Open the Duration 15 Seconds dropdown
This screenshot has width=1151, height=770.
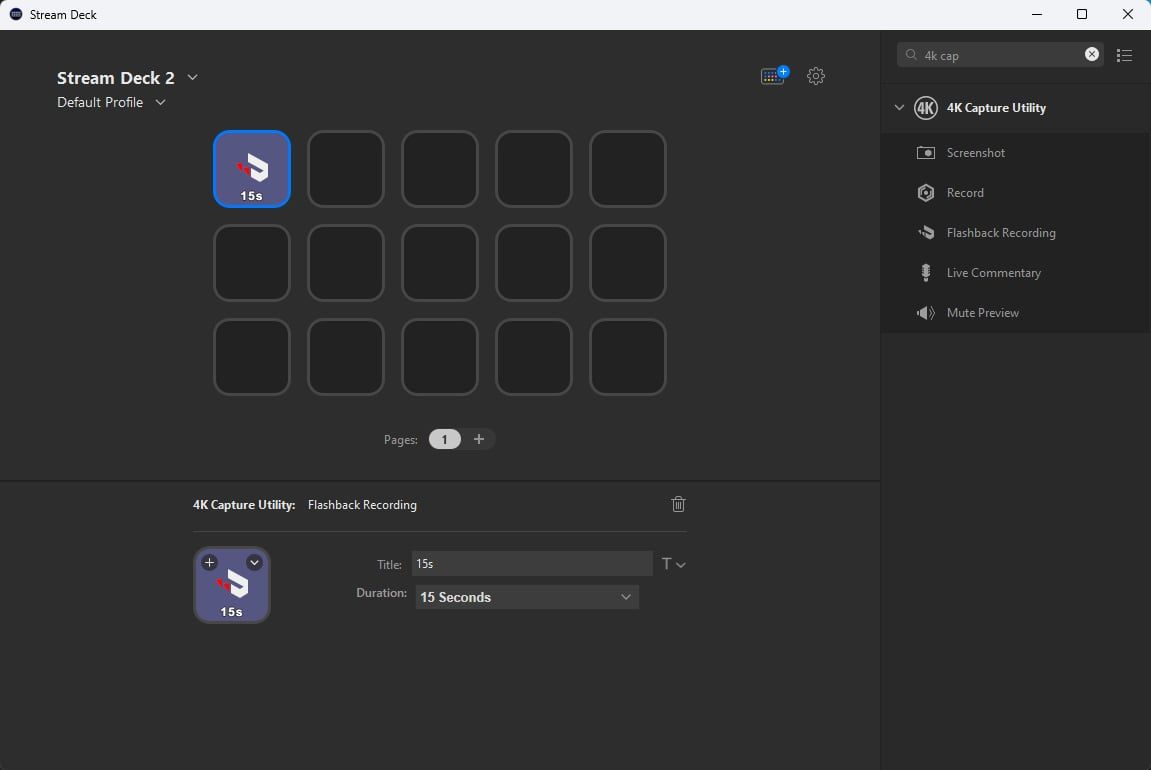click(x=526, y=597)
